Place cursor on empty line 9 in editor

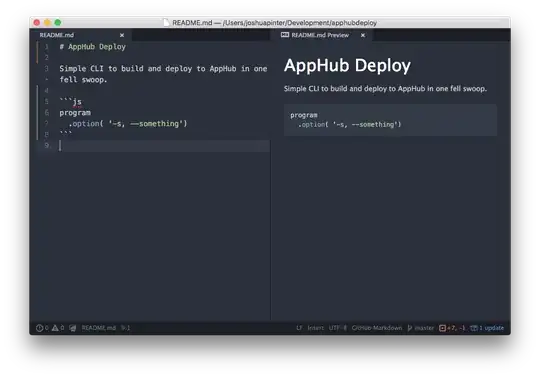(x=164, y=146)
